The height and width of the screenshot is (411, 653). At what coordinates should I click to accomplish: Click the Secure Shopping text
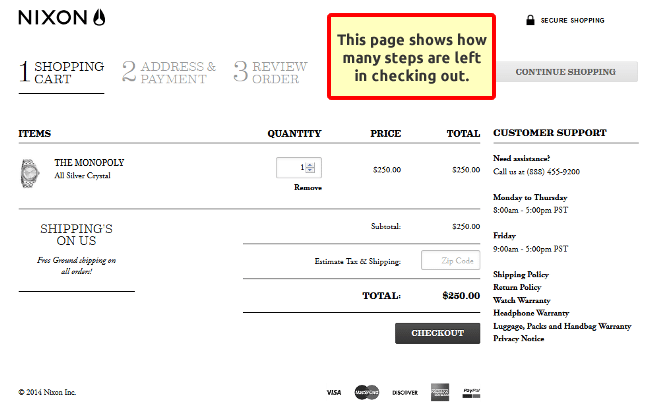pyautogui.click(x=572, y=20)
